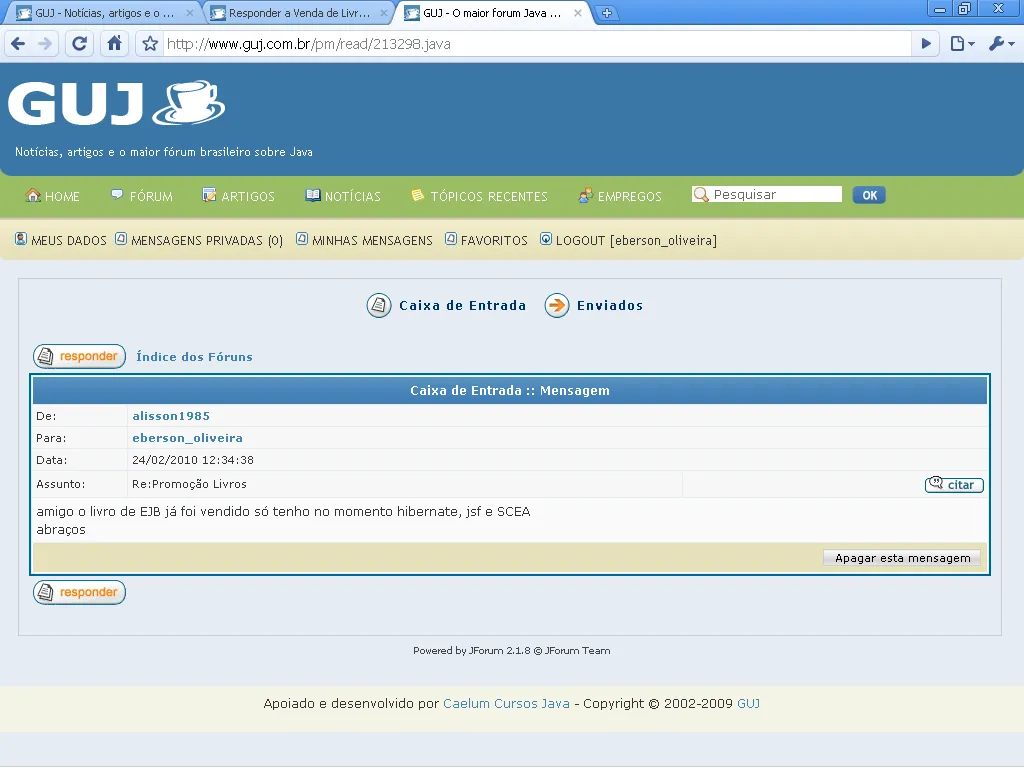This screenshot has width=1024, height=768.
Task: Click the GUJ coffee cup logo
Action: (x=116, y=103)
